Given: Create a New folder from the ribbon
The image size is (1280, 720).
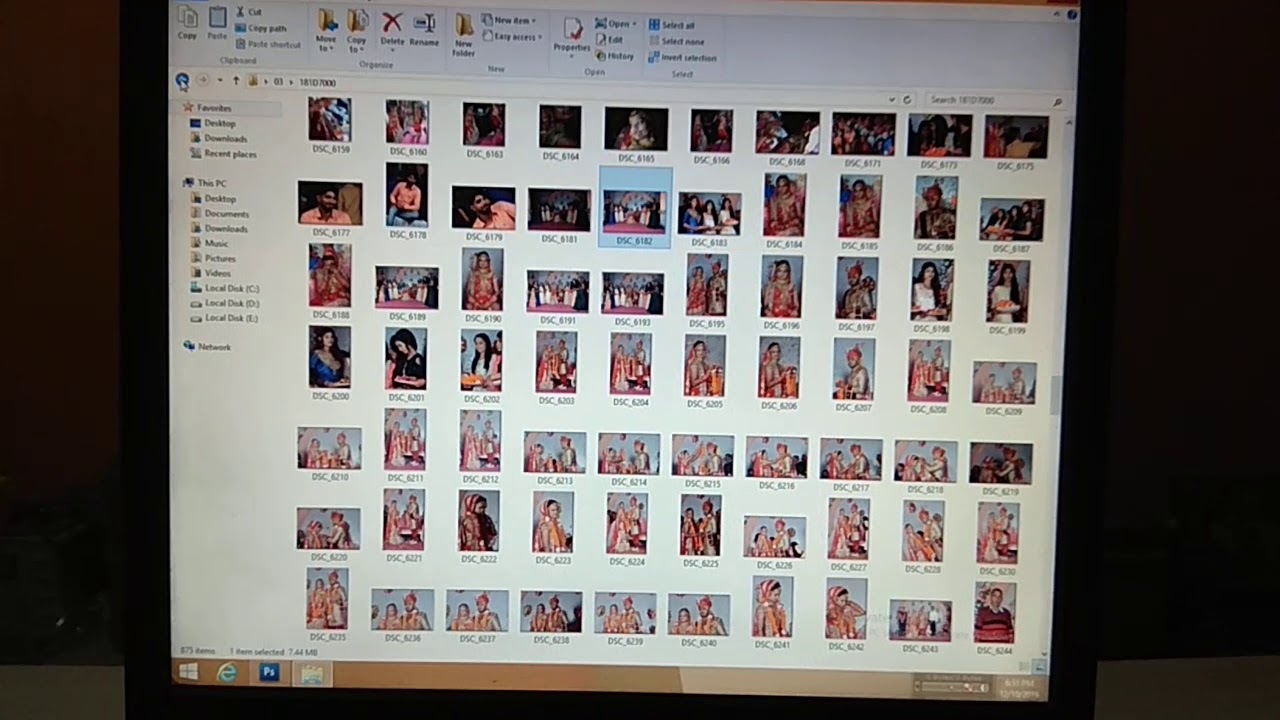Looking at the screenshot, I should click(x=464, y=33).
